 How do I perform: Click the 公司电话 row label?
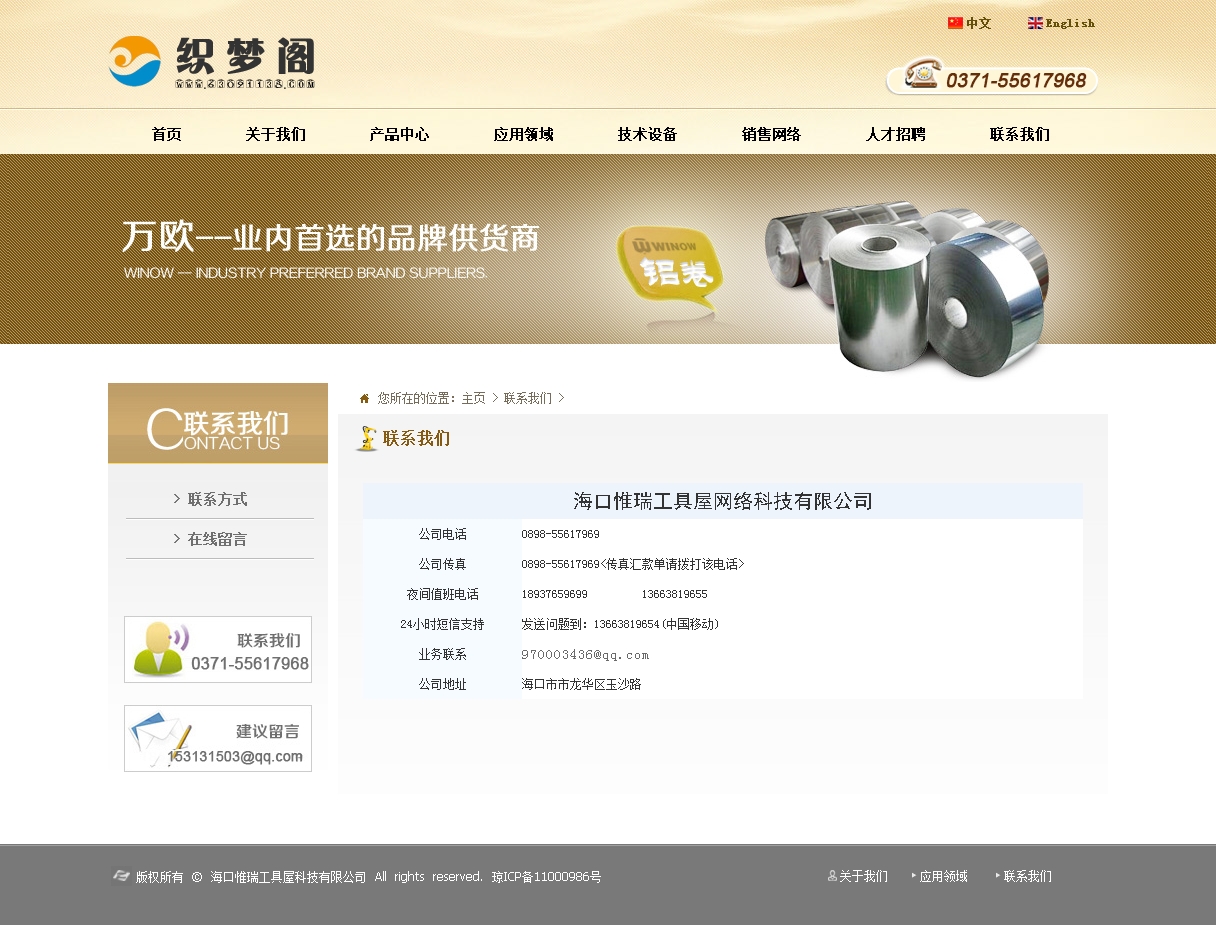pyautogui.click(x=442, y=534)
